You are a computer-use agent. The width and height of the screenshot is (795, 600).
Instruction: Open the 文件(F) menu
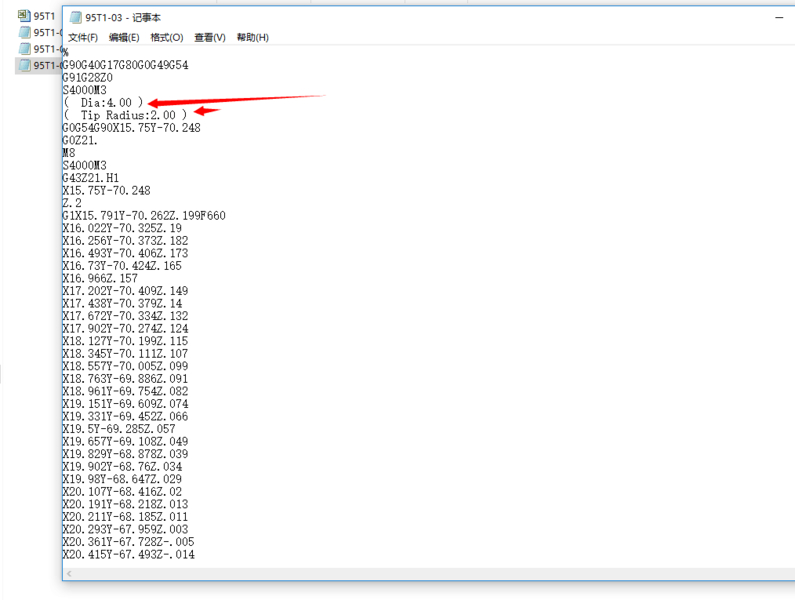(83, 38)
